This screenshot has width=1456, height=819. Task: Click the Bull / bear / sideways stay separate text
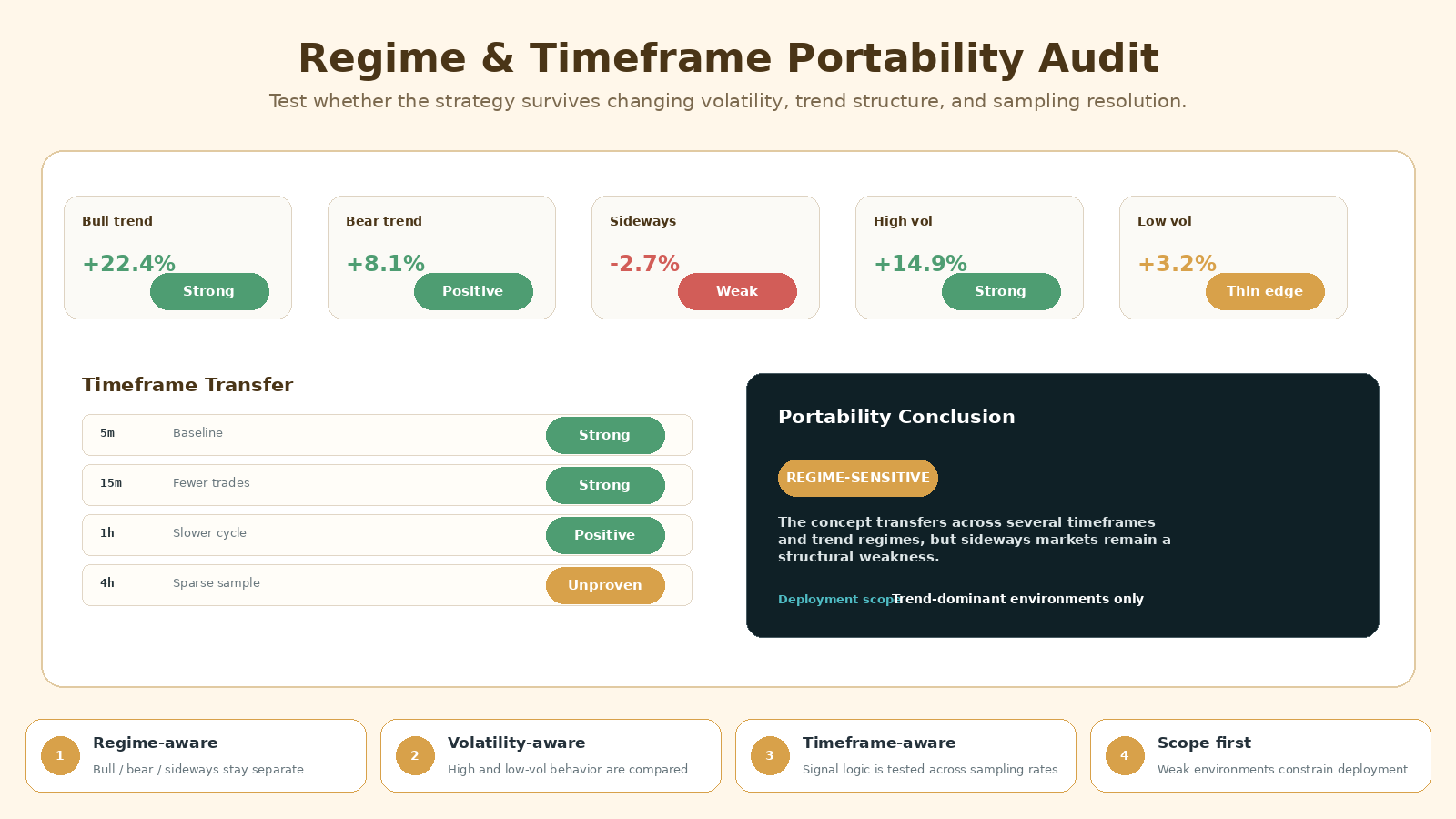(x=198, y=769)
